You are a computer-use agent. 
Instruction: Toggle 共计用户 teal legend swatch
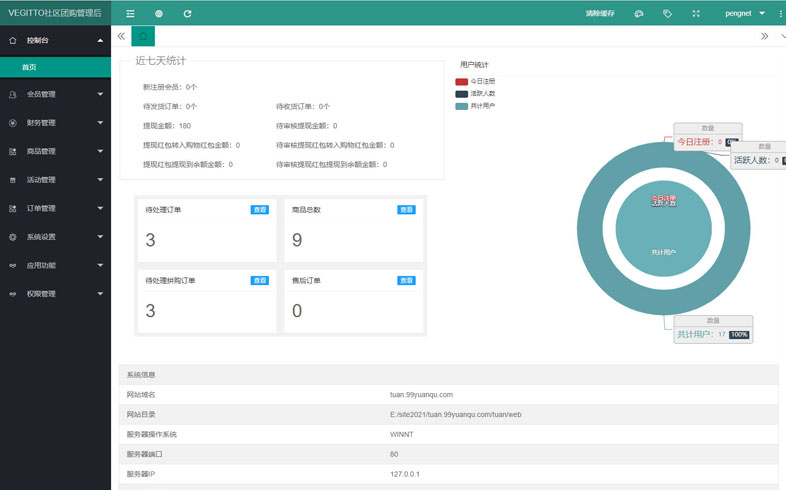[462, 106]
